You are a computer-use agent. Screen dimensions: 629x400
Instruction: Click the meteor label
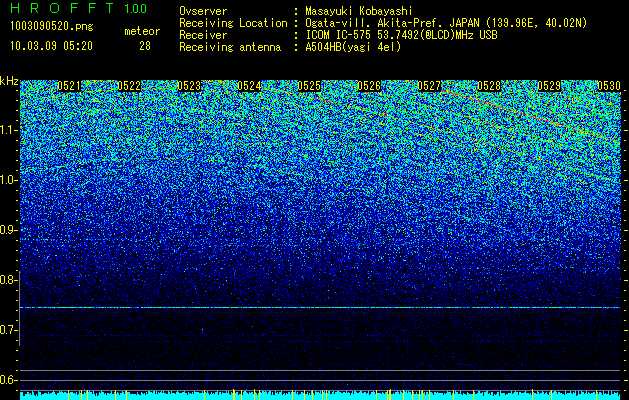point(142,31)
